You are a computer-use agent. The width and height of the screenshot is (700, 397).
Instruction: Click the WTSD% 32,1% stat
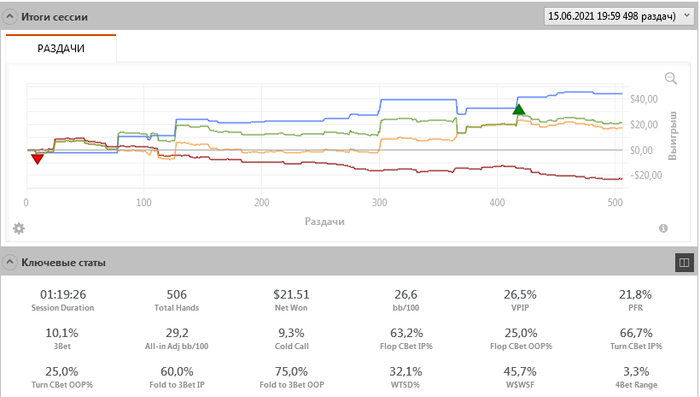tap(406, 376)
